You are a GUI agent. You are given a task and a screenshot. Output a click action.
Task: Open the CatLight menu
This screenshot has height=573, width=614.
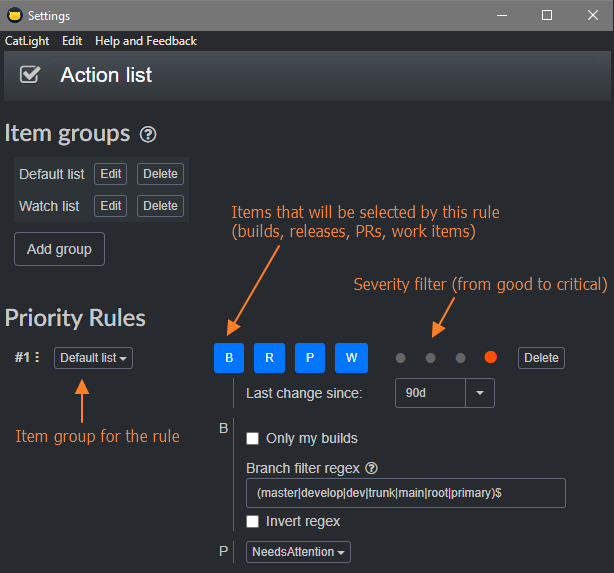pyautogui.click(x=27, y=41)
